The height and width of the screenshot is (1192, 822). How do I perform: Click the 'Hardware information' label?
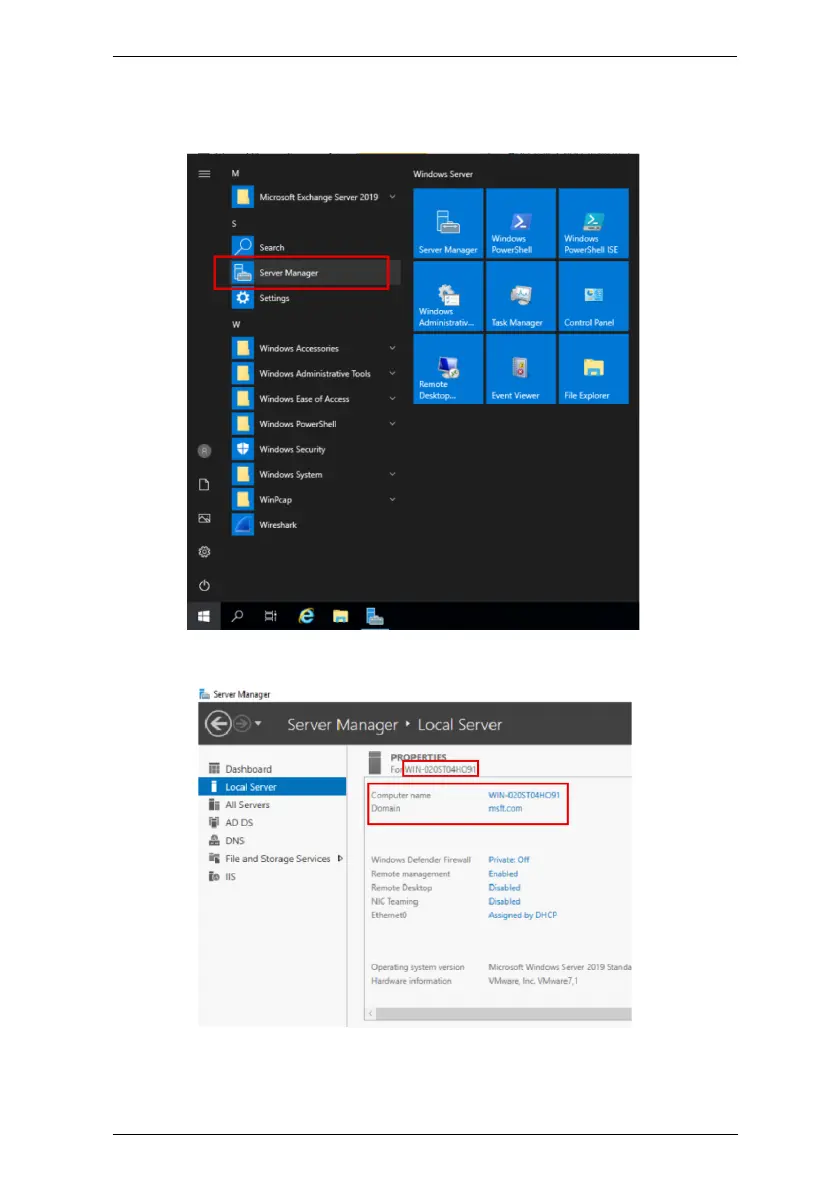411,981
